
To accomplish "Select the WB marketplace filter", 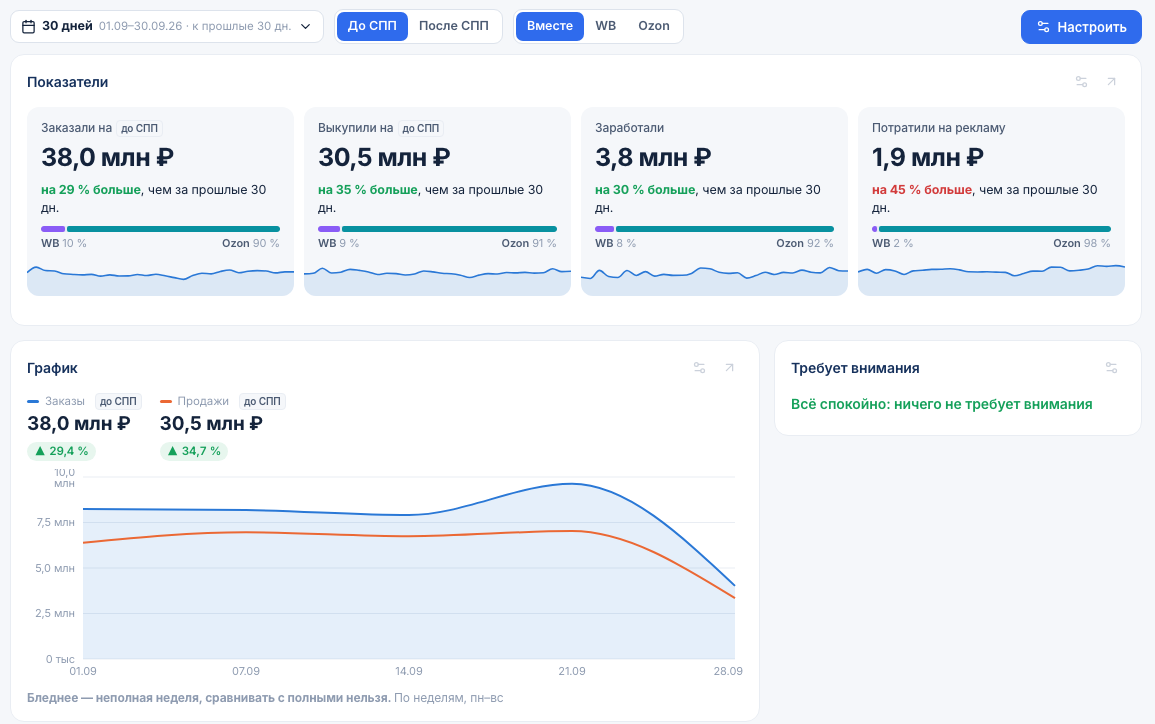I will pyautogui.click(x=605, y=26).
